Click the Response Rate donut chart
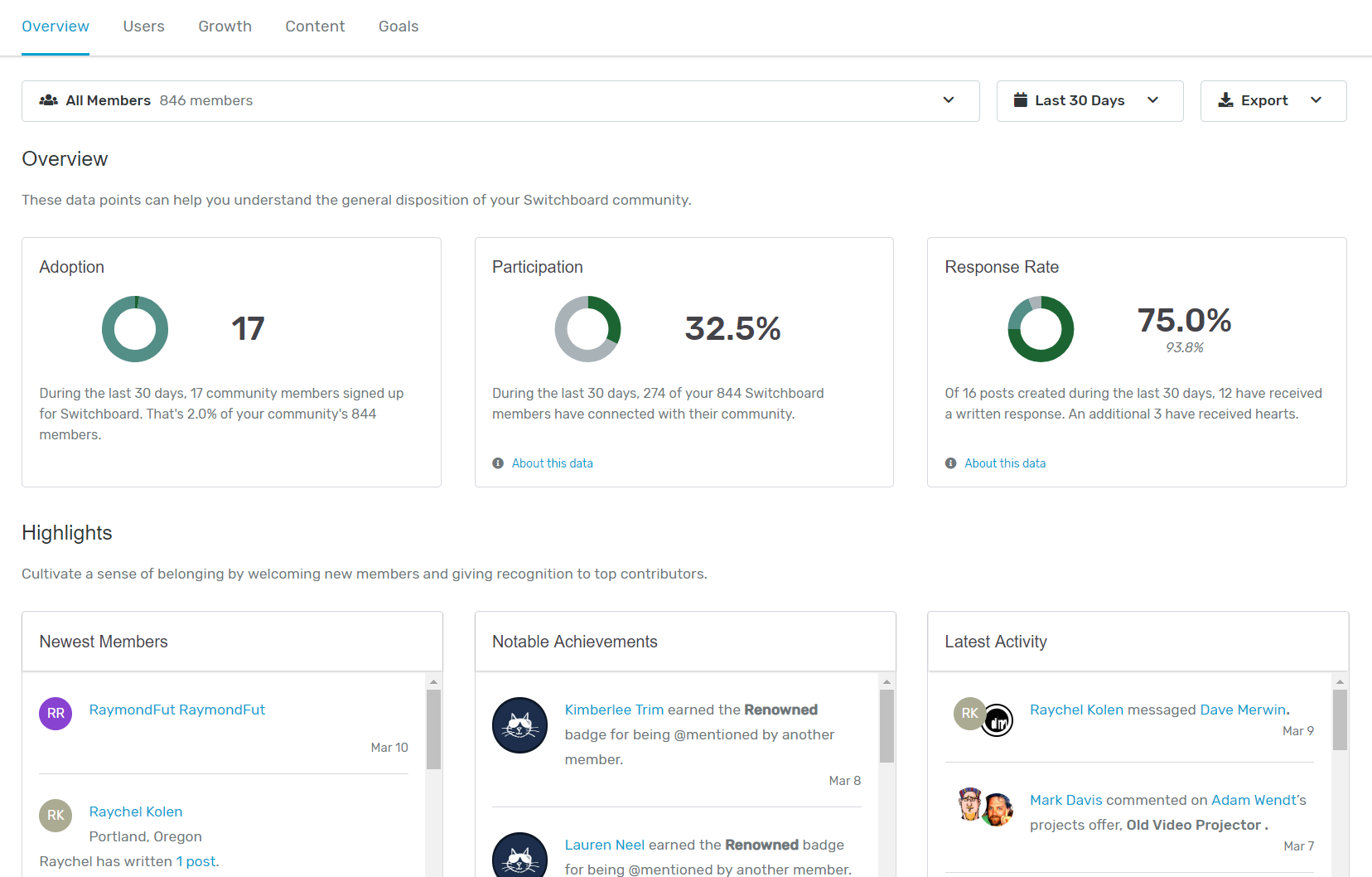 pyautogui.click(x=1041, y=329)
